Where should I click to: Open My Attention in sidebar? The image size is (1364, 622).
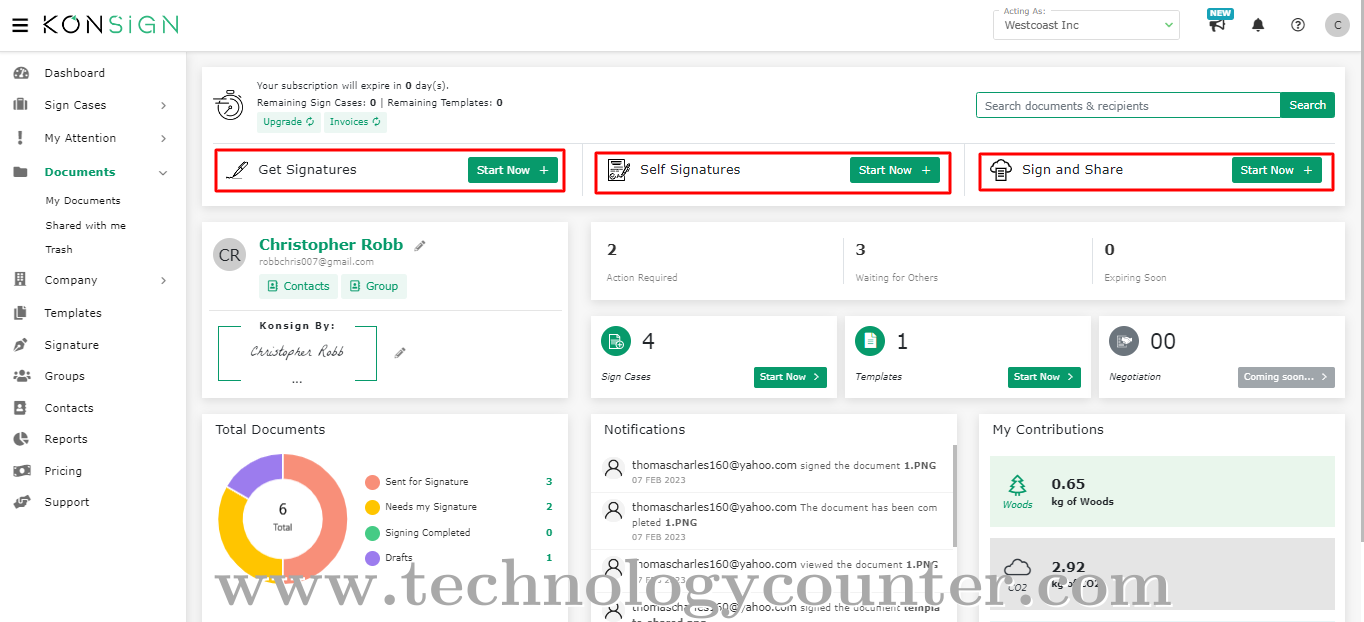(80, 138)
